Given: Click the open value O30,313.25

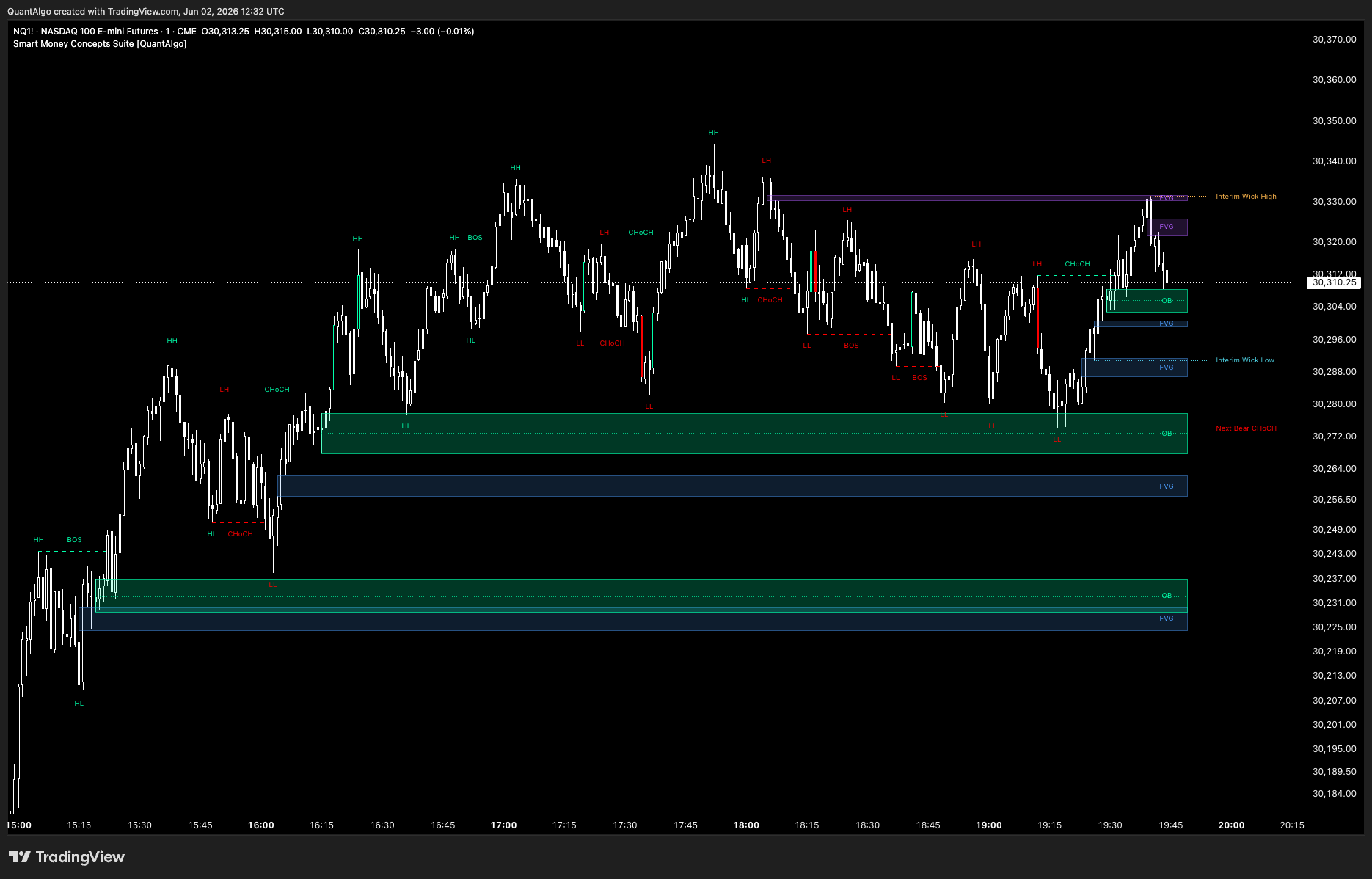Looking at the screenshot, I should (x=225, y=32).
